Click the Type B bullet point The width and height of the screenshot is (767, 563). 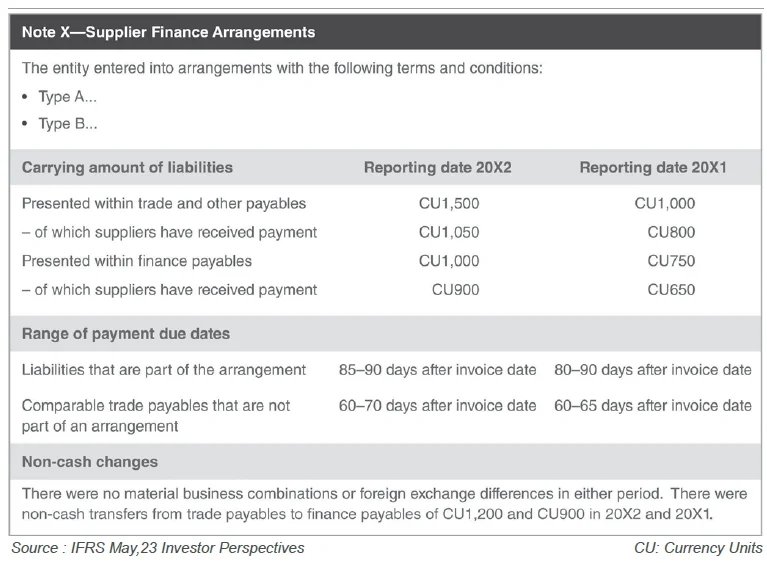point(67,124)
